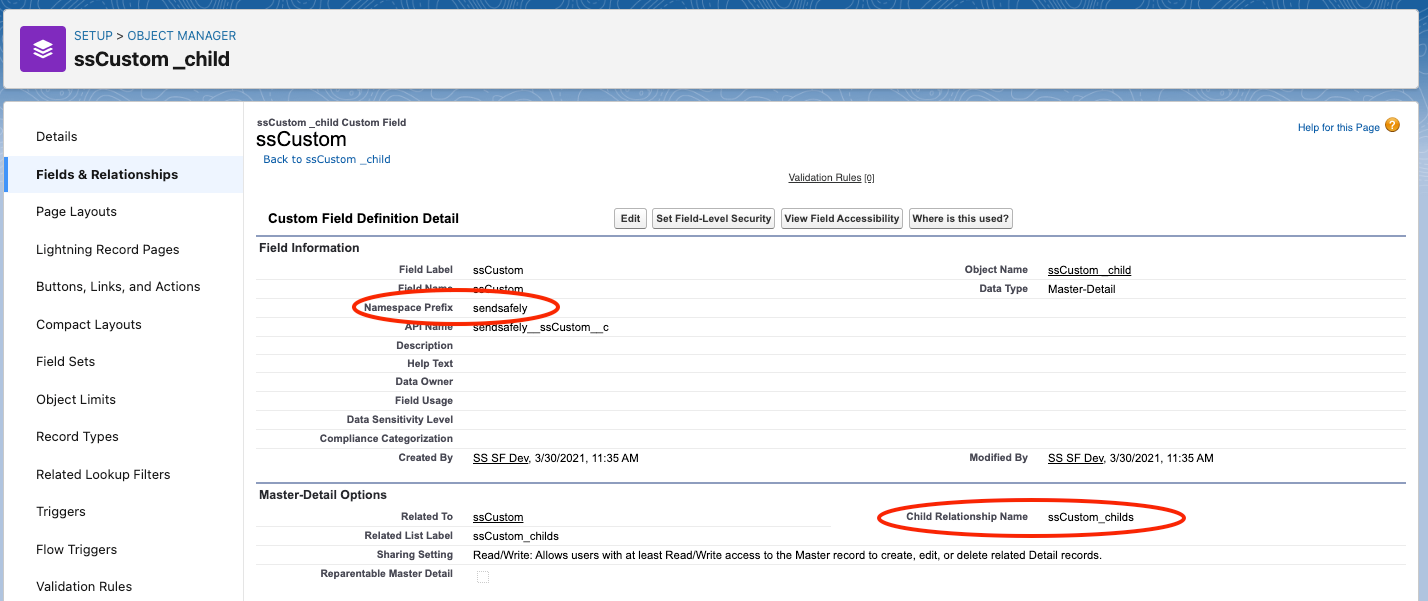Click OBJECT MANAGER breadcrumb link

[182, 36]
